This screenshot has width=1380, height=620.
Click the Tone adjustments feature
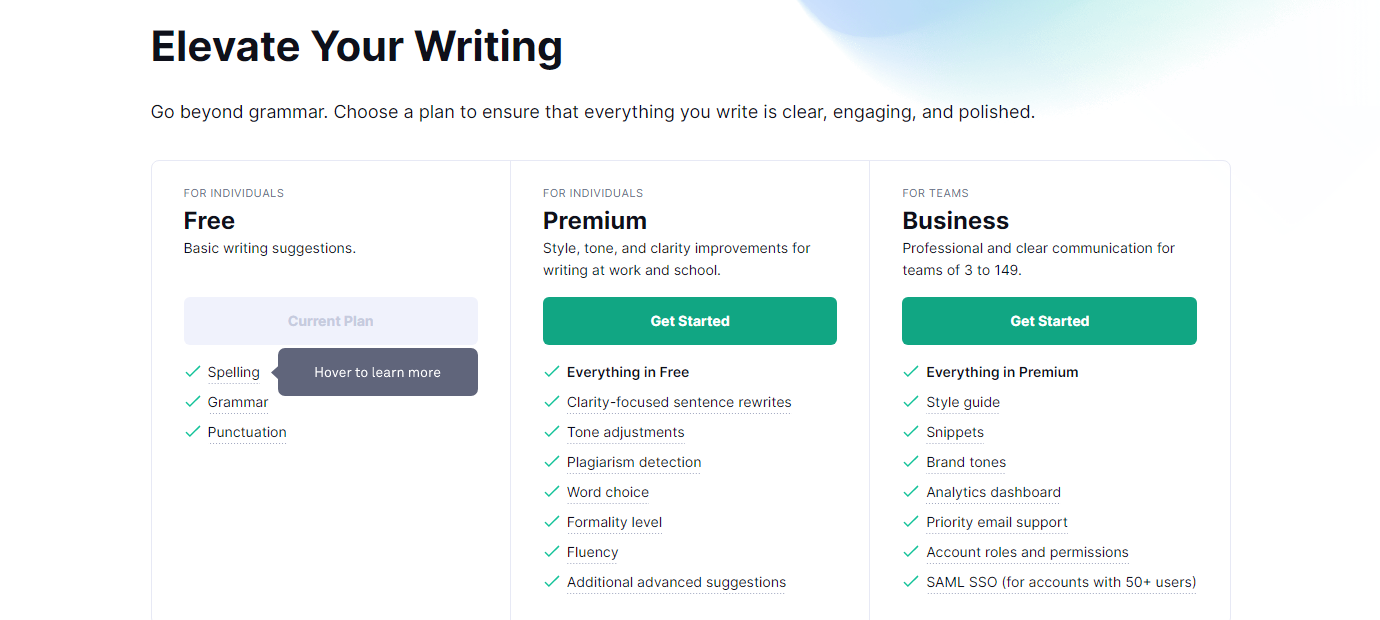pos(626,432)
